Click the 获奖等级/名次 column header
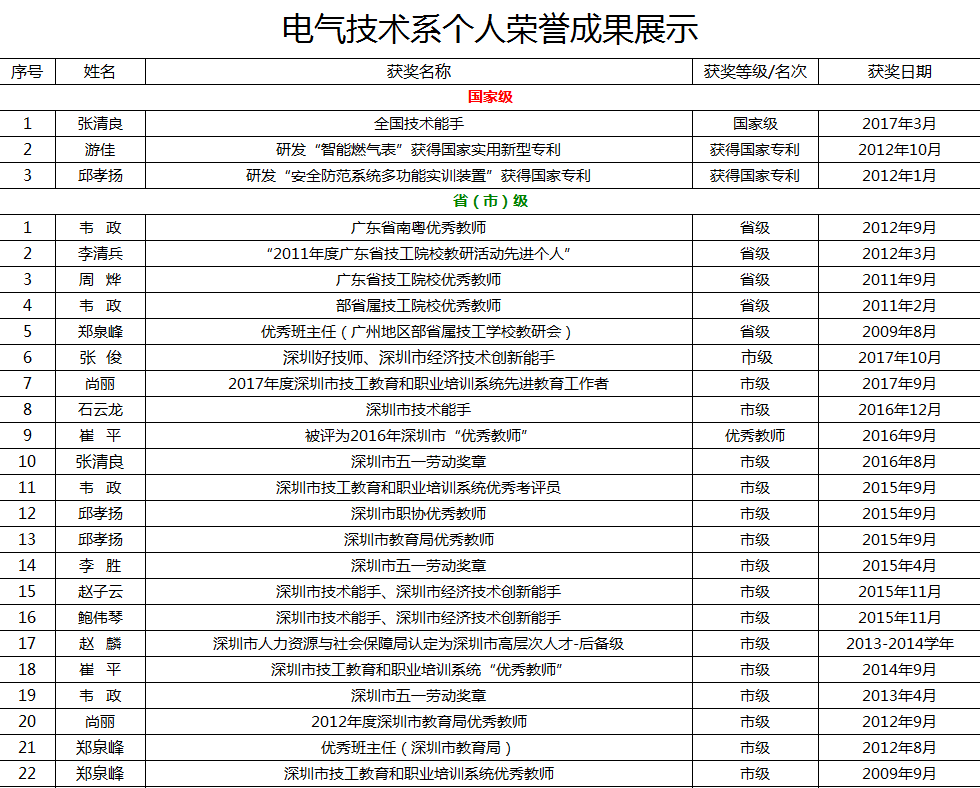 pos(755,72)
